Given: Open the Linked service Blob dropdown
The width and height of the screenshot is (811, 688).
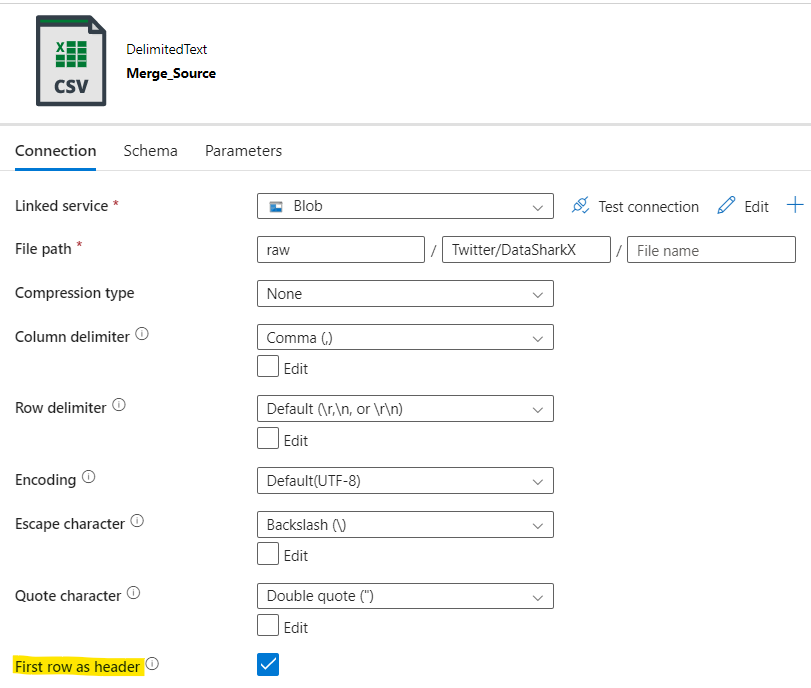Looking at the screenshot, I should pos(405,206).
